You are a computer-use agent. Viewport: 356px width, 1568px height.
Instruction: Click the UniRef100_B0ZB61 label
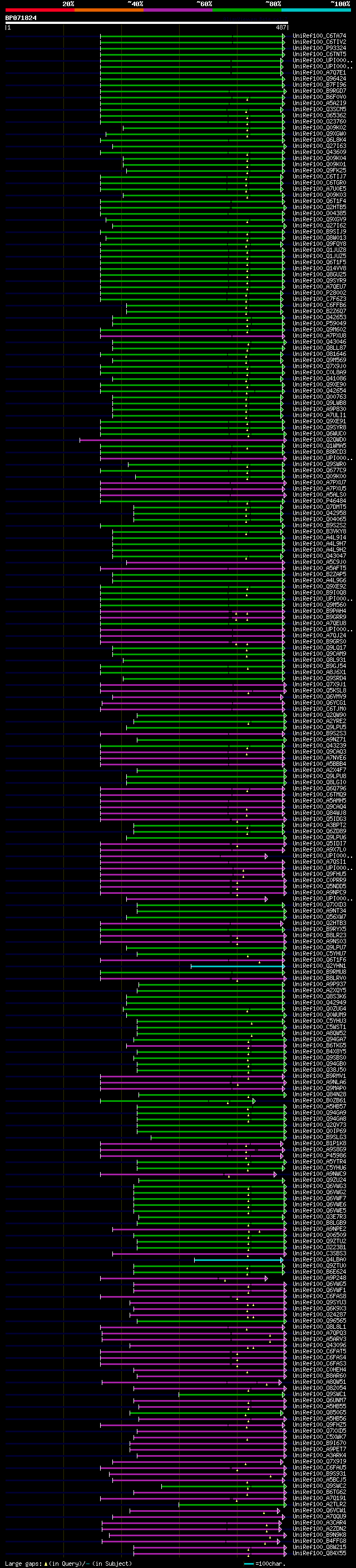319,1101
